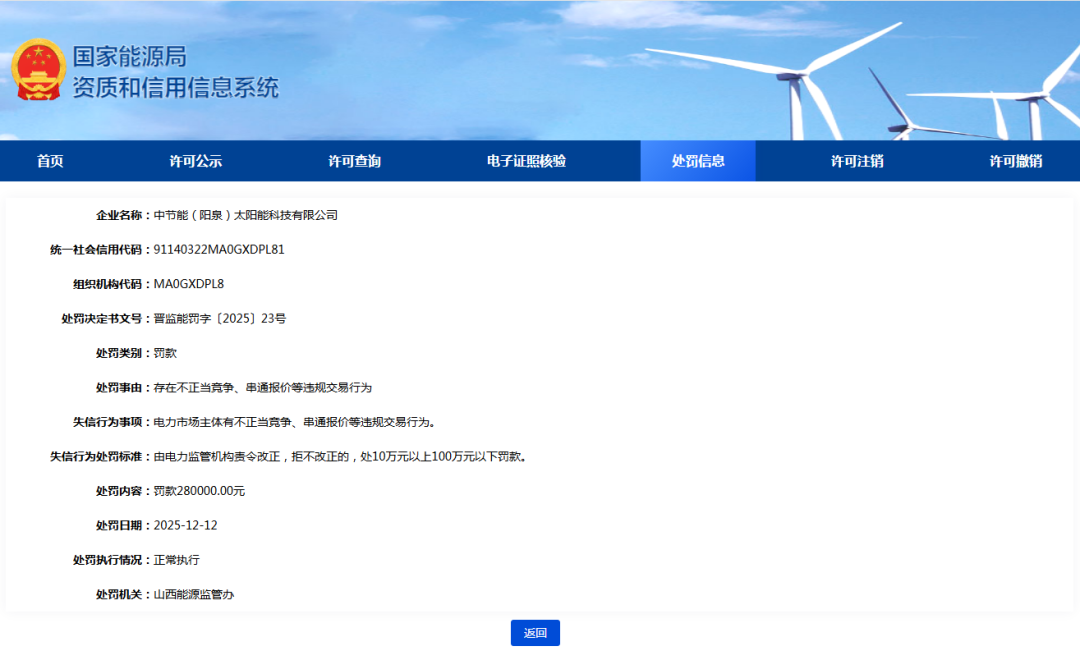Viewport: 1080px width, 660px height.
Task: Select the highlighted 处罚信息 tab
Action: [x=698, y=161]
